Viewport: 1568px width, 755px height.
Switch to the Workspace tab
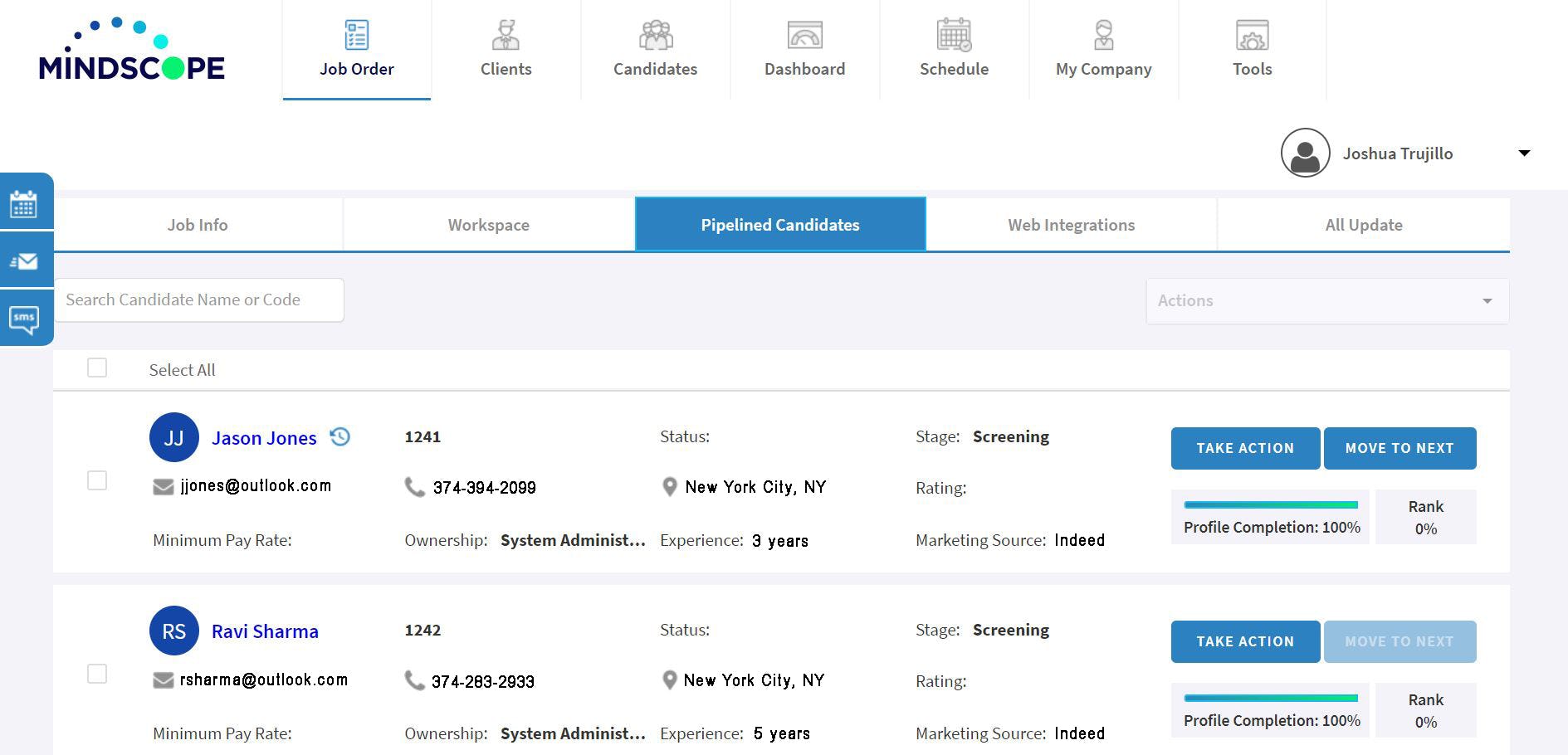489,225
